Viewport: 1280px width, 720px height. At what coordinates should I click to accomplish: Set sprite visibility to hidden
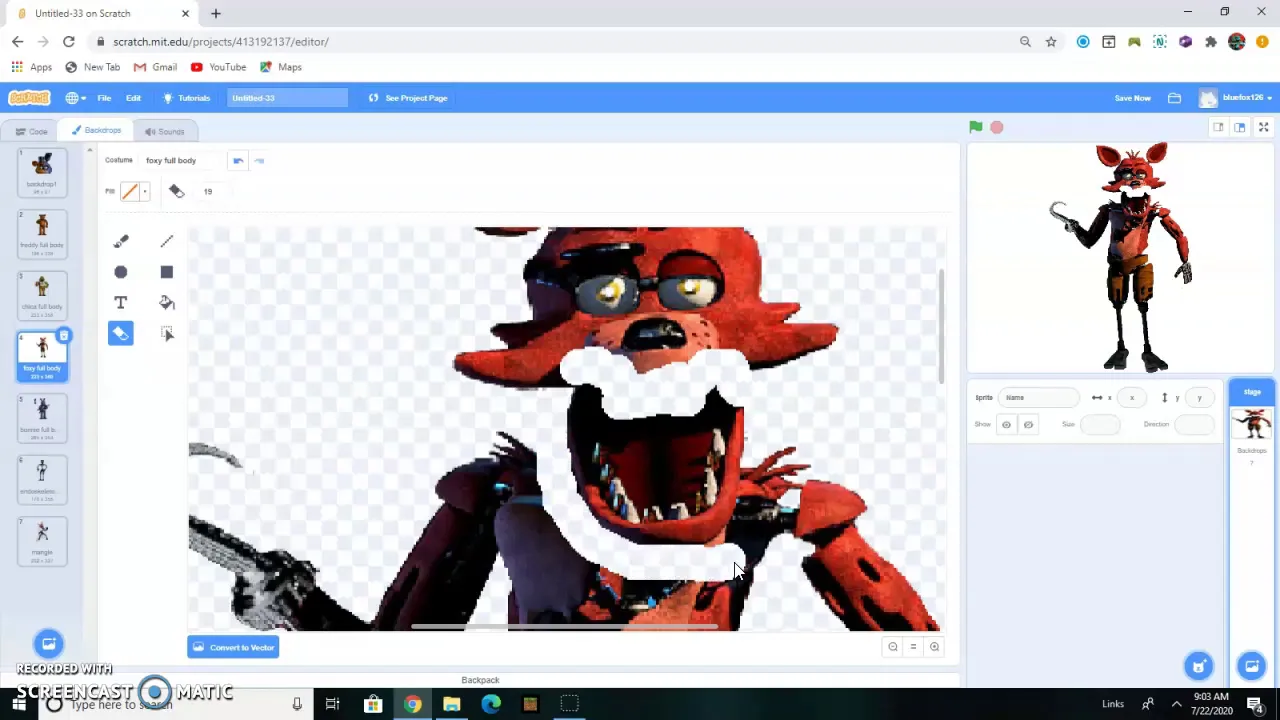1028,425
